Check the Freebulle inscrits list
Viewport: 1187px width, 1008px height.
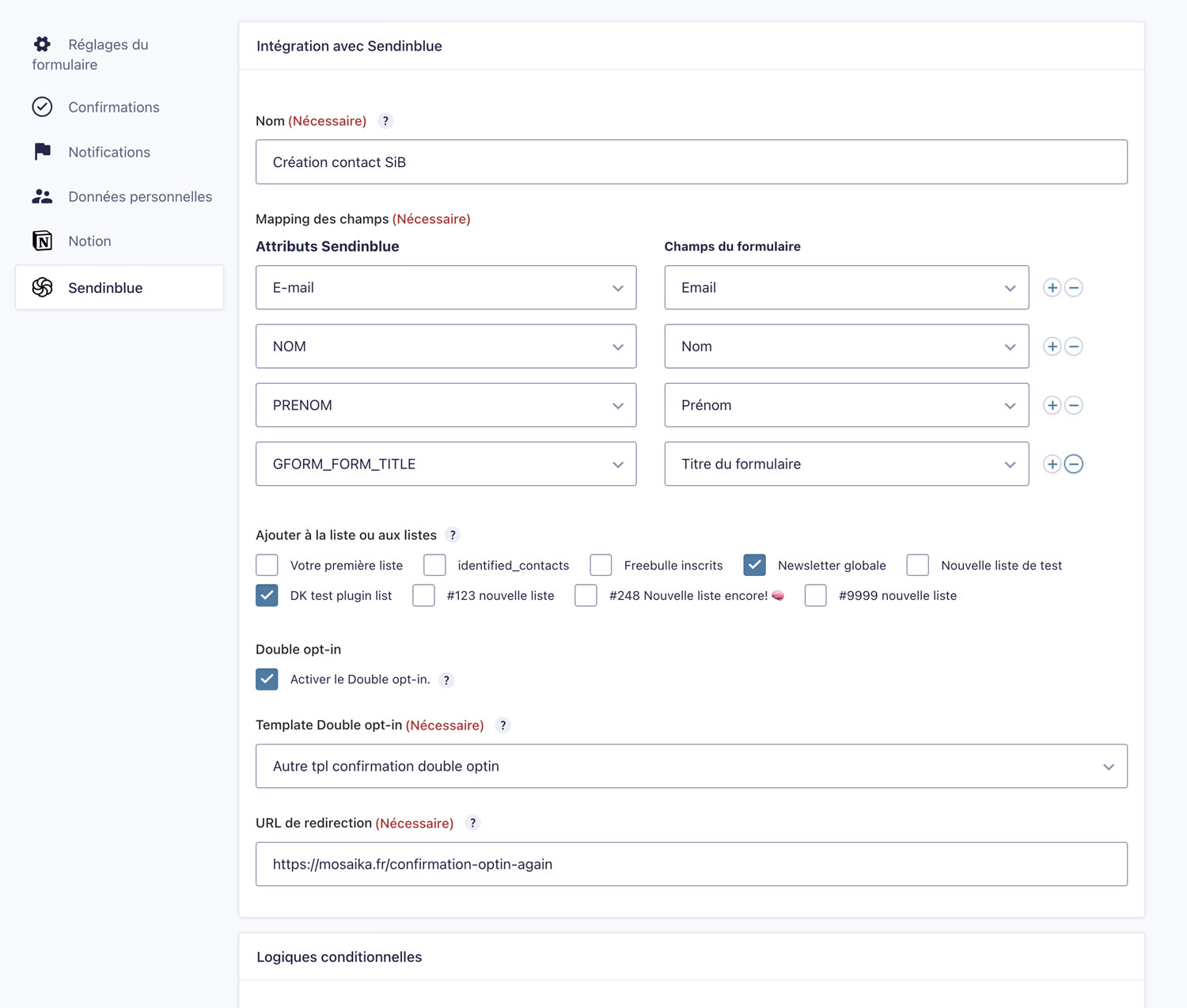[601, 565]
